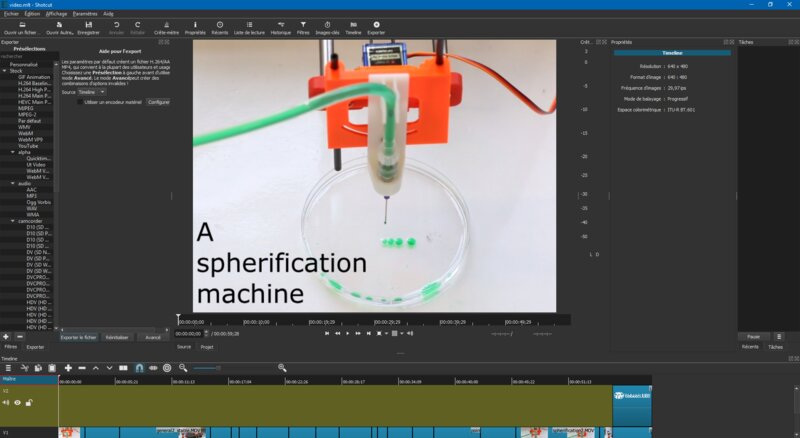
Task: Collapse the Stock presets tree group
Action: pos(4,70)
